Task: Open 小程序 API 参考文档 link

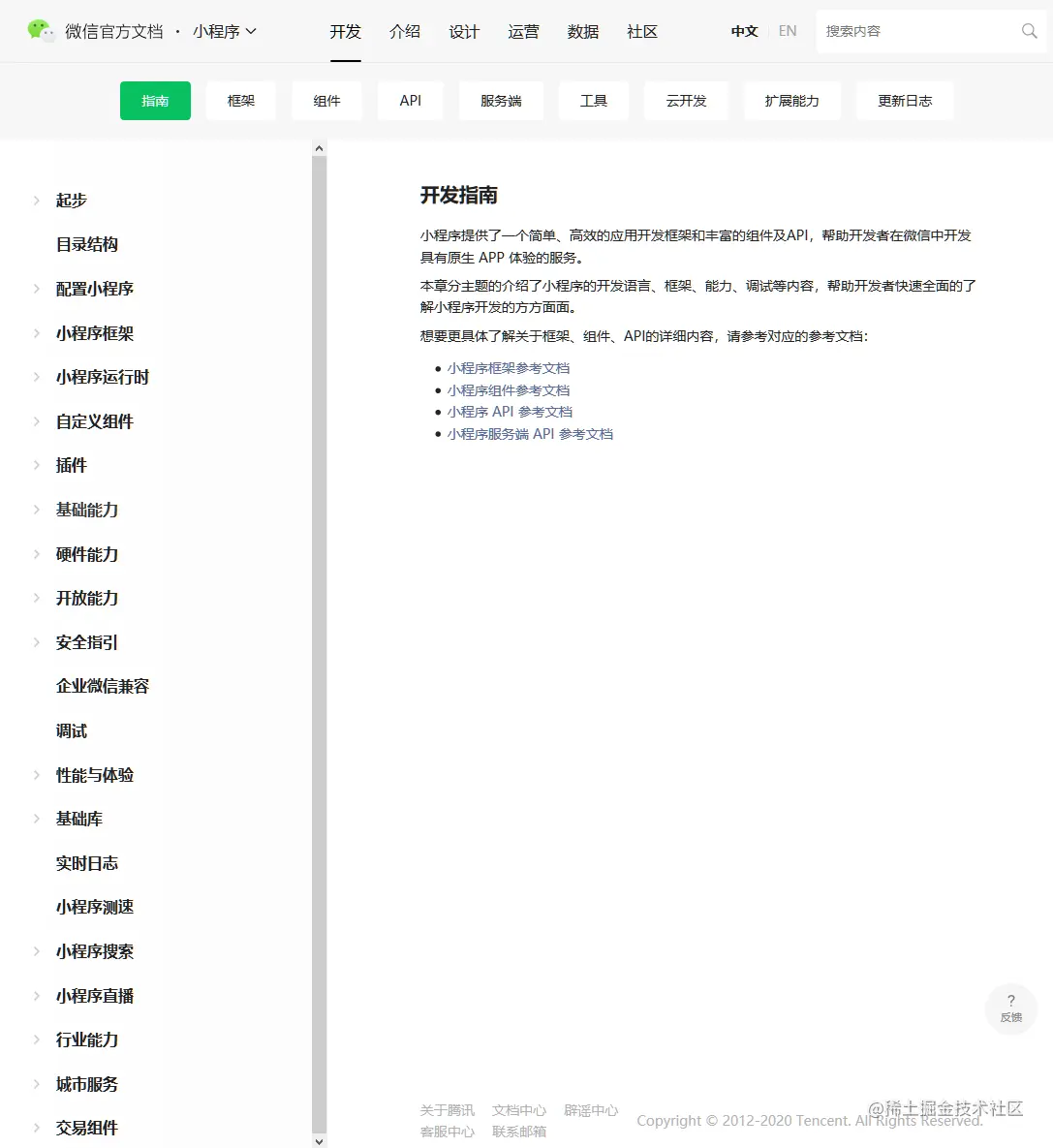Action: click(x=510, y=412)
